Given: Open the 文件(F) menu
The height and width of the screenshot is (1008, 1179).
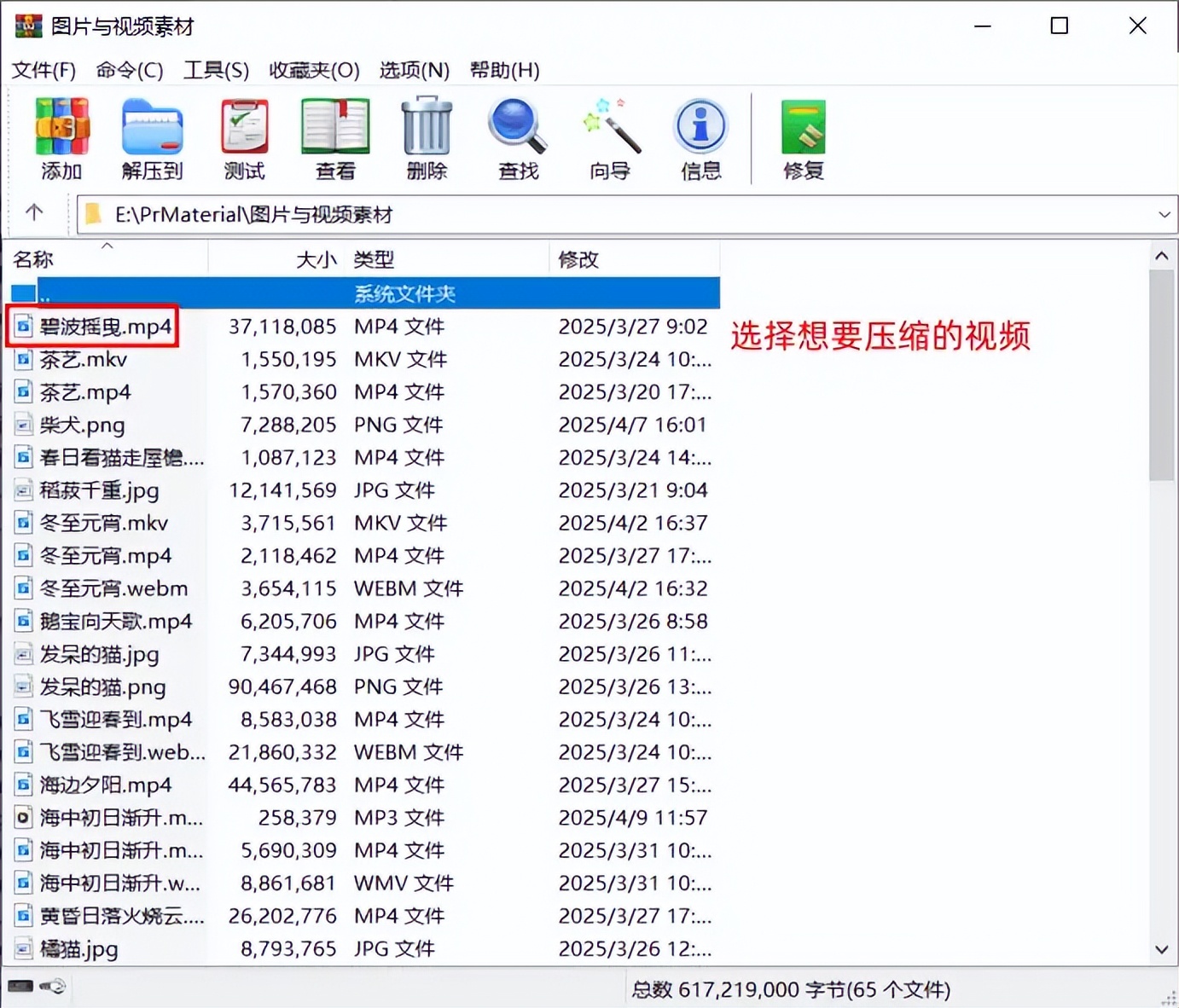Looking at the screenshot, I should [44, 70].
